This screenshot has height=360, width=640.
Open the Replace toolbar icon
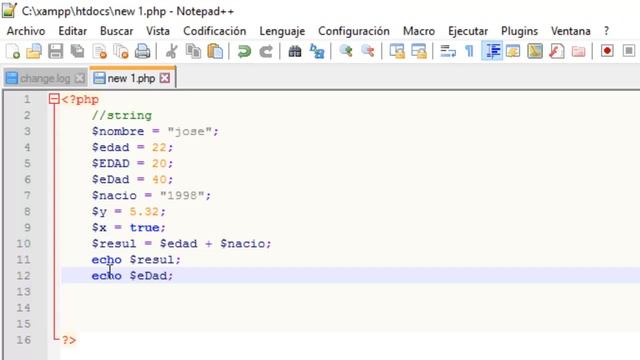click(317, 51)
